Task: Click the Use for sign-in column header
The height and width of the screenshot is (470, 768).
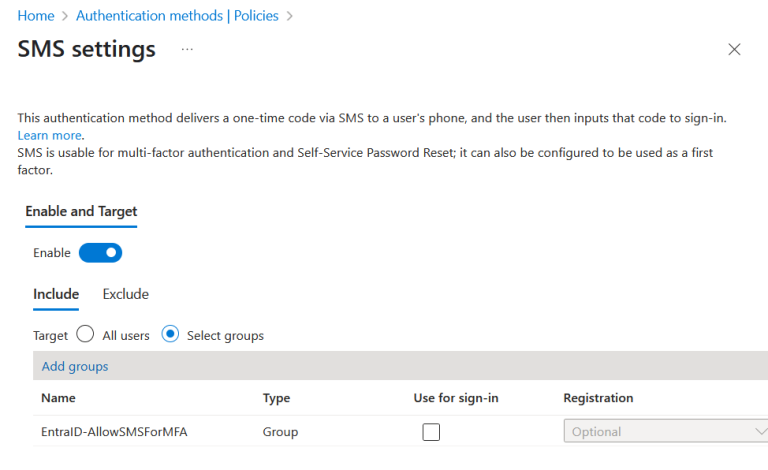Action: pos(456,398)
